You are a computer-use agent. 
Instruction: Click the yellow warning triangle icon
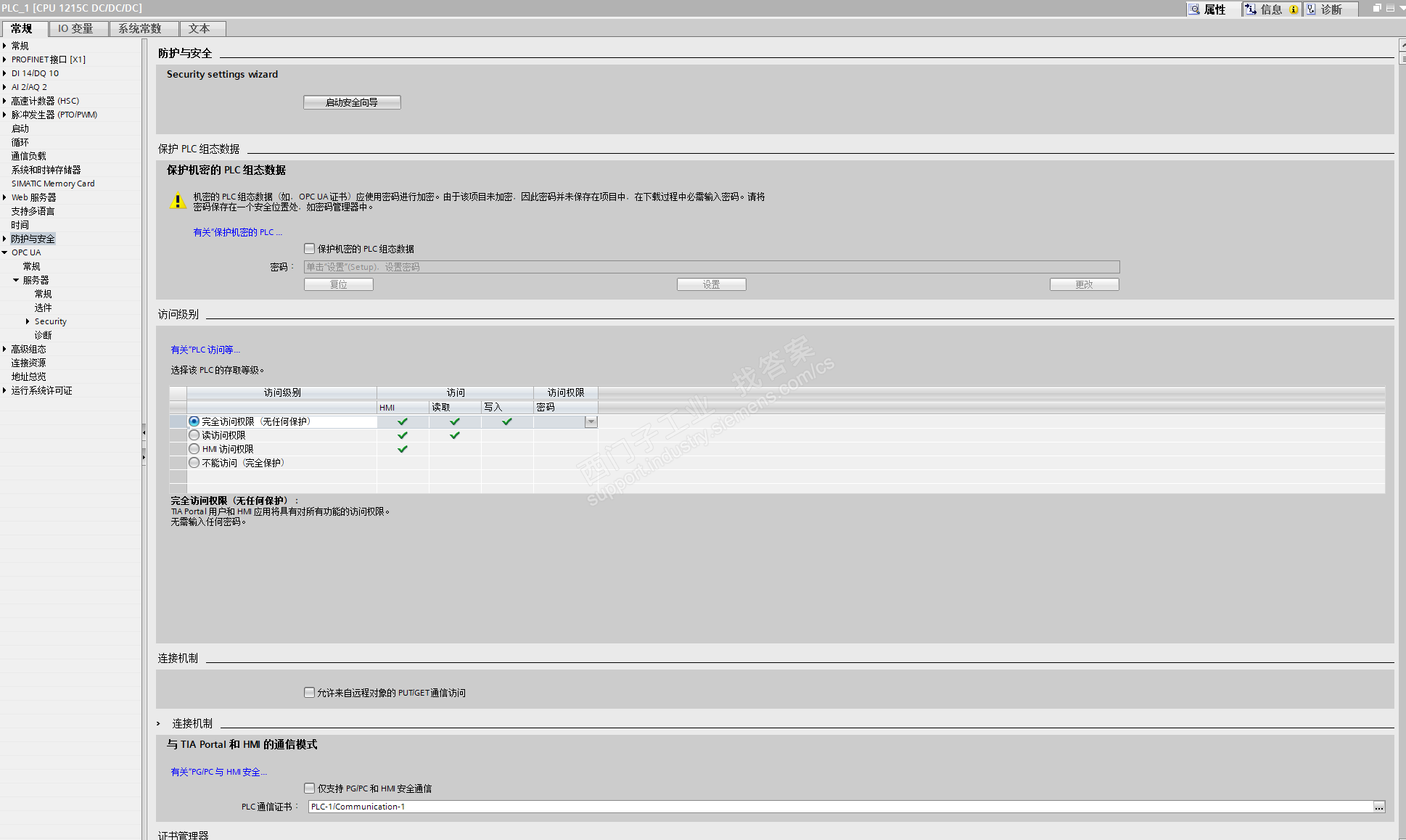point(178,201)
